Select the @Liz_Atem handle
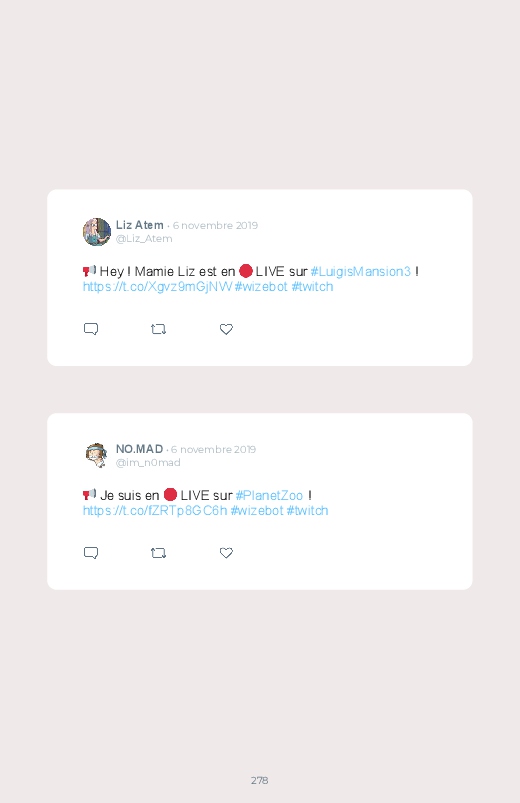Image resolution: width=520 pixels, height=803 pixels. pos(144,239)
